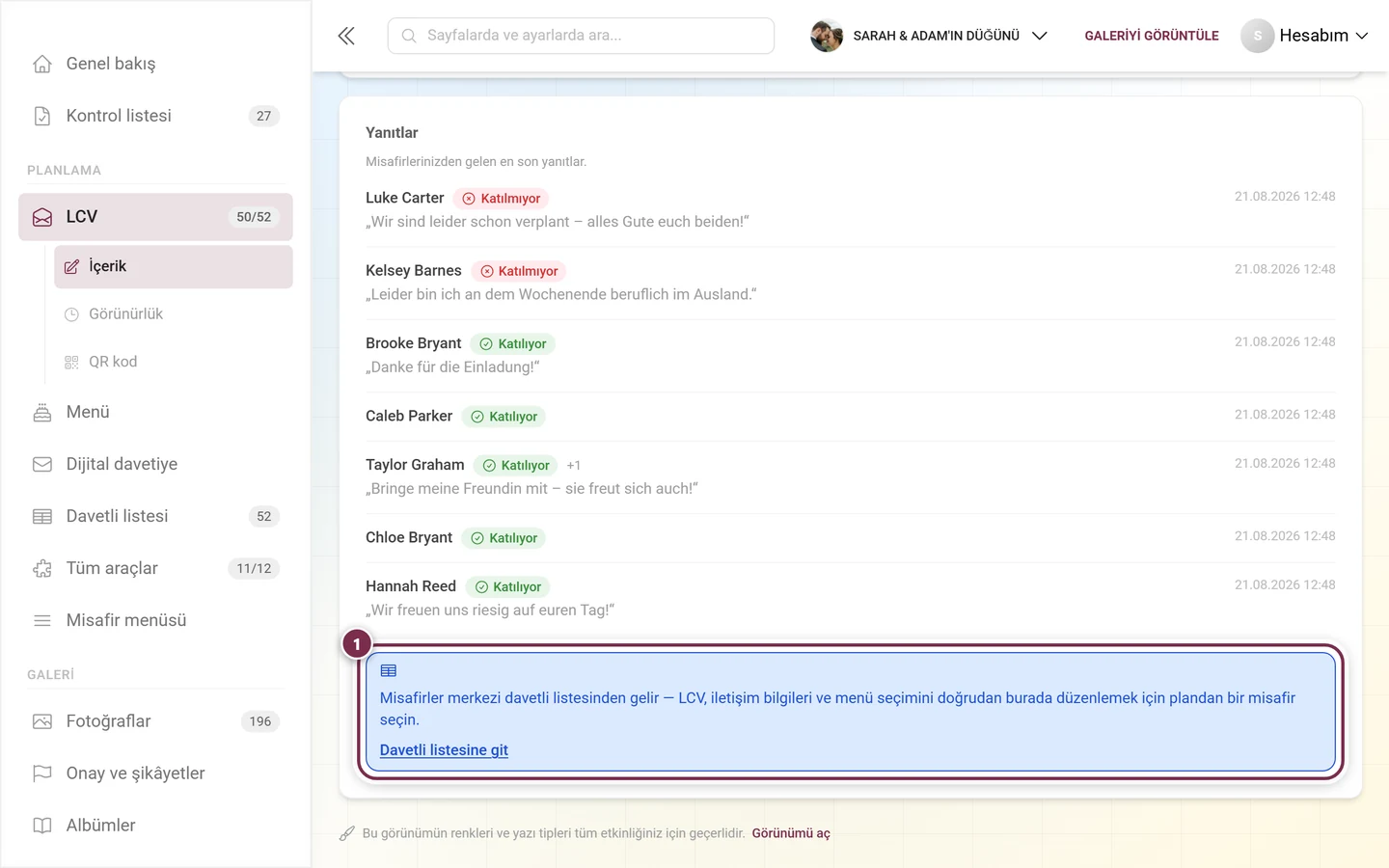
Task: Open Kontrol listesi checklist icon
Action: pyautogui.click(x=42, y=116)
